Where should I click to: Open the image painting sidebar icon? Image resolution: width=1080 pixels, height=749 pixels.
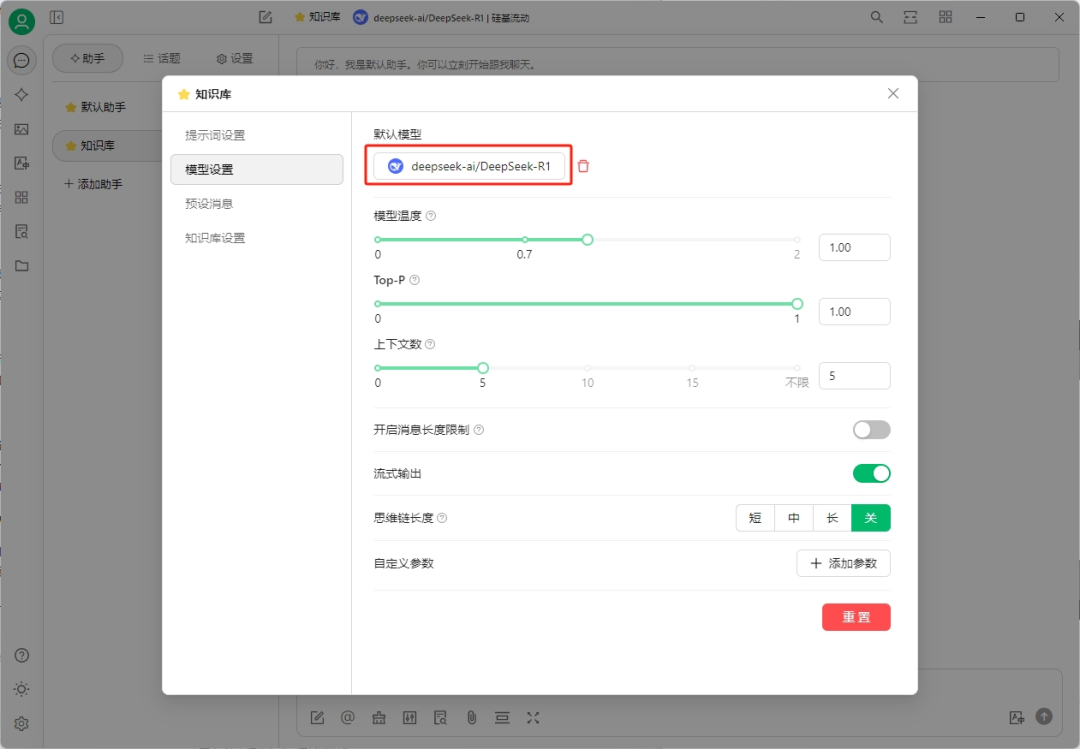click(x=21, y=129)
